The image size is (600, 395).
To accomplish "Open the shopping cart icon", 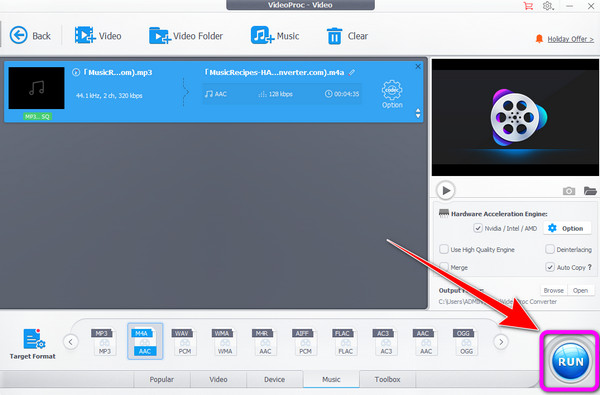I will pos(528,6).
